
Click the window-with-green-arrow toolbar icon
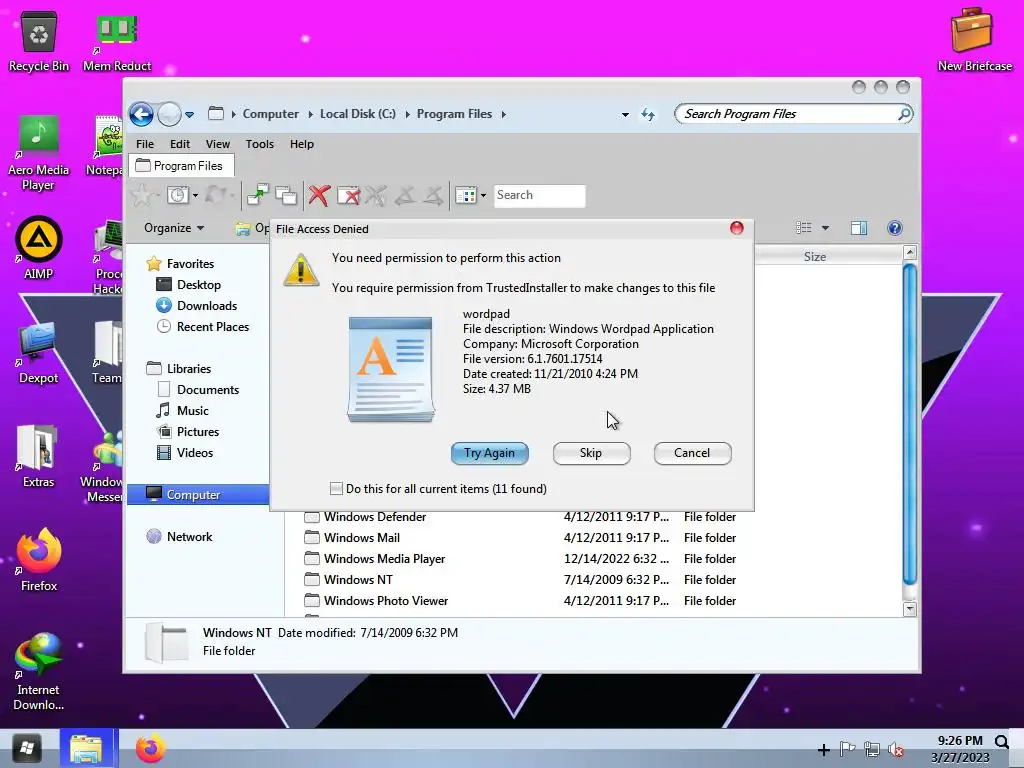point(257,195)
